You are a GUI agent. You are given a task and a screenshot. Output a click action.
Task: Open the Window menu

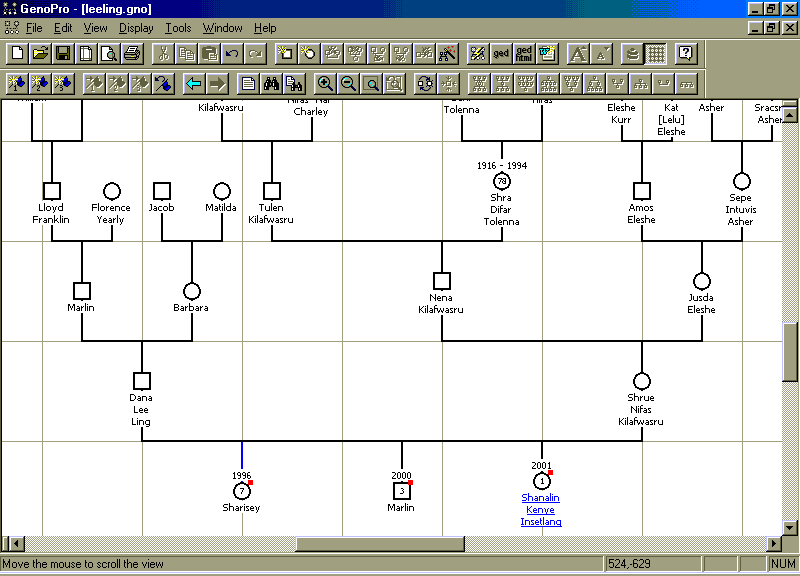click(222, 28)
